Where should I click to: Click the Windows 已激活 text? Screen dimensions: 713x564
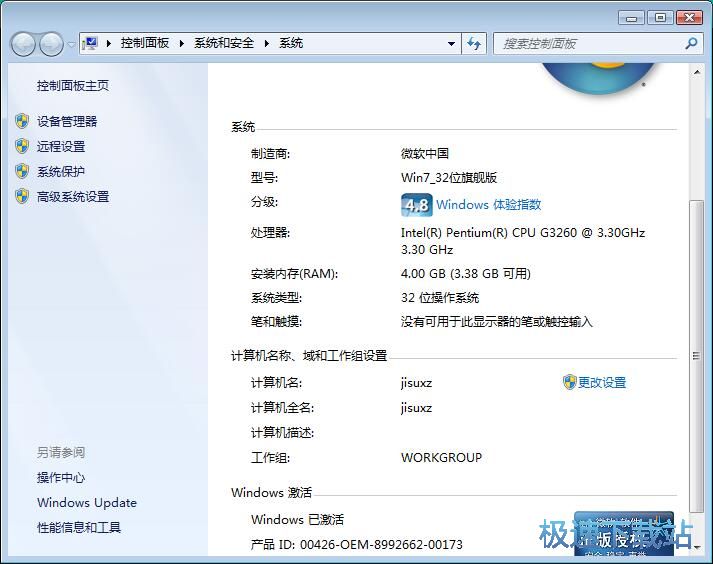click(x=297, y=519)
